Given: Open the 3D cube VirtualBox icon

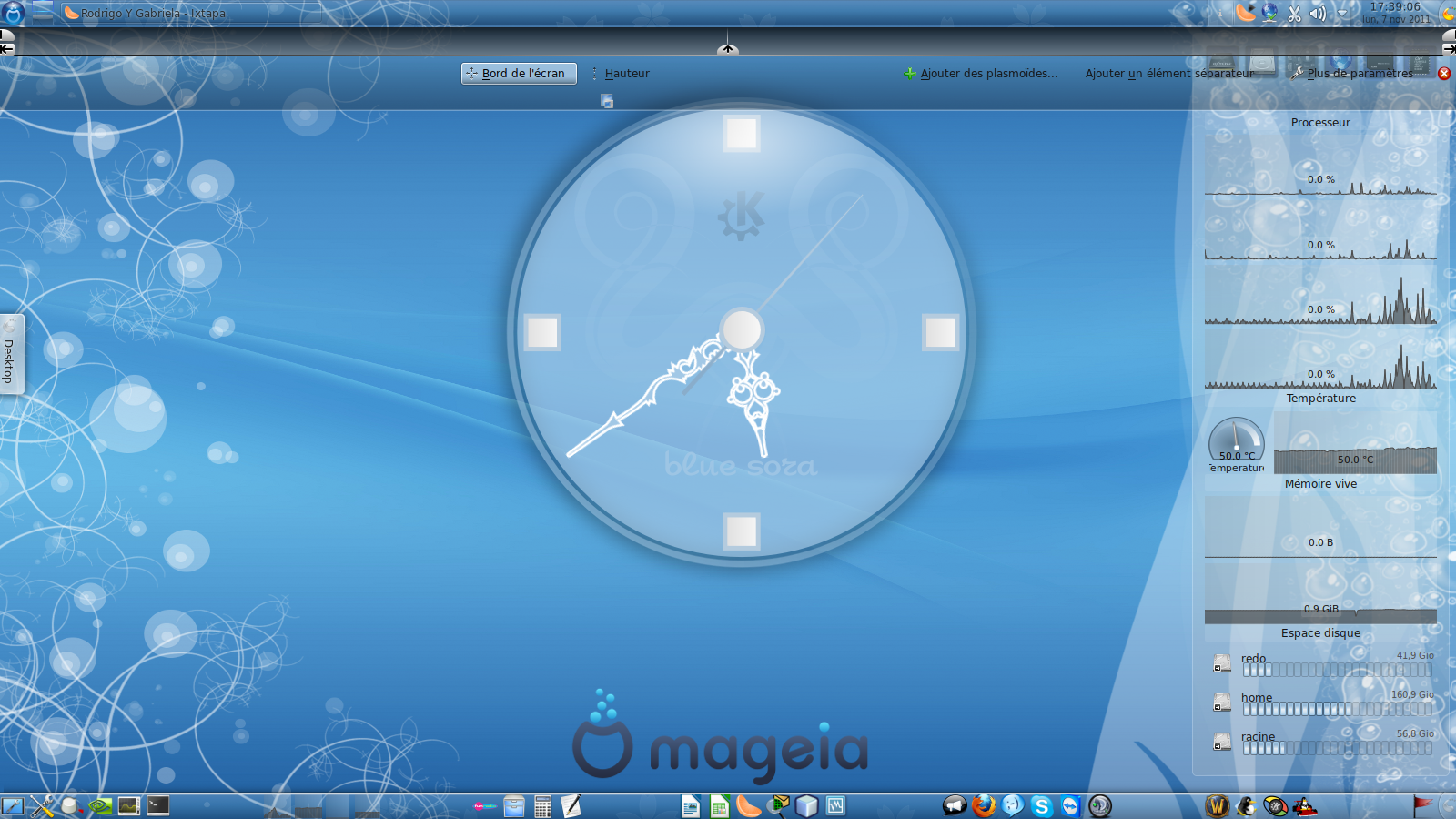Looking at the screenshot, I should 806,805.
